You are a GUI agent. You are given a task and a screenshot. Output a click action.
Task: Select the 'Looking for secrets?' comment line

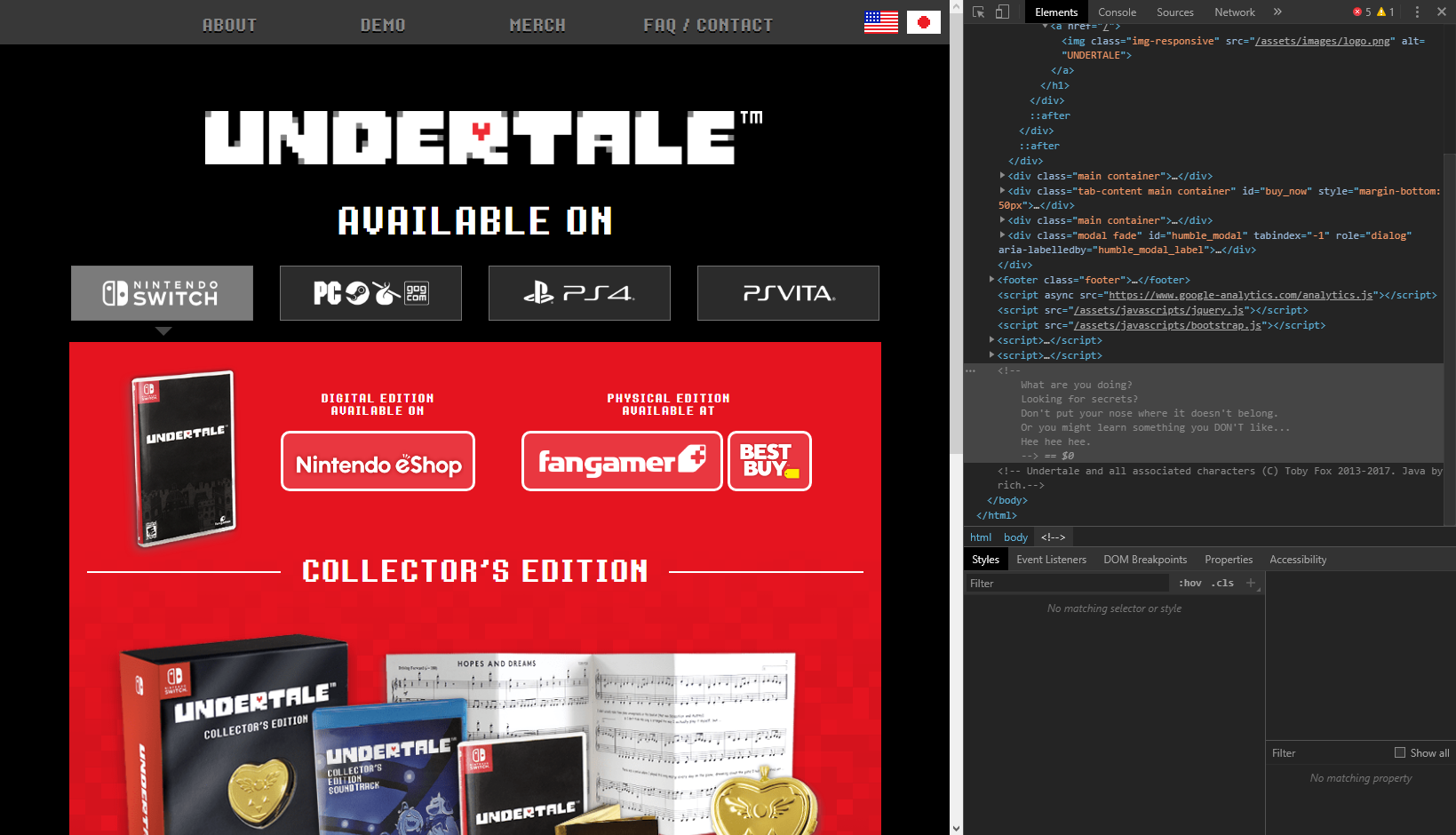tap(1078, 399)
